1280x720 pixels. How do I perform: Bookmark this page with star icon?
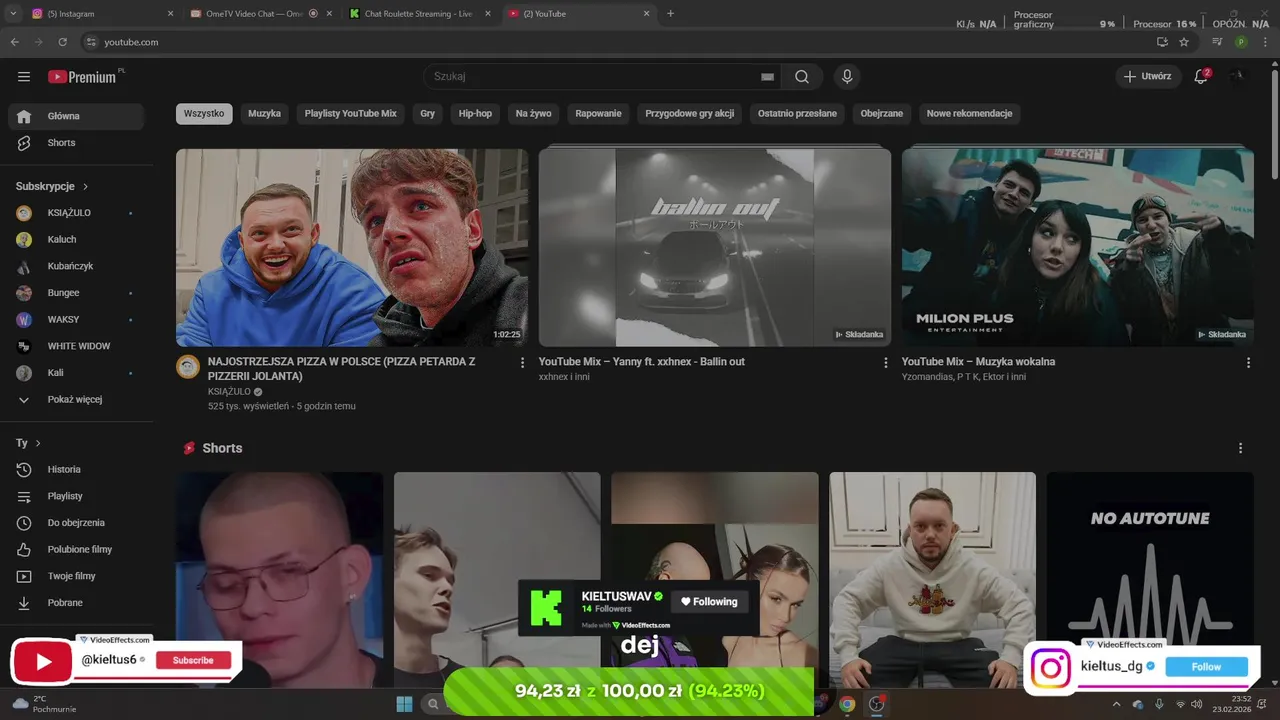click(1184, 42)
